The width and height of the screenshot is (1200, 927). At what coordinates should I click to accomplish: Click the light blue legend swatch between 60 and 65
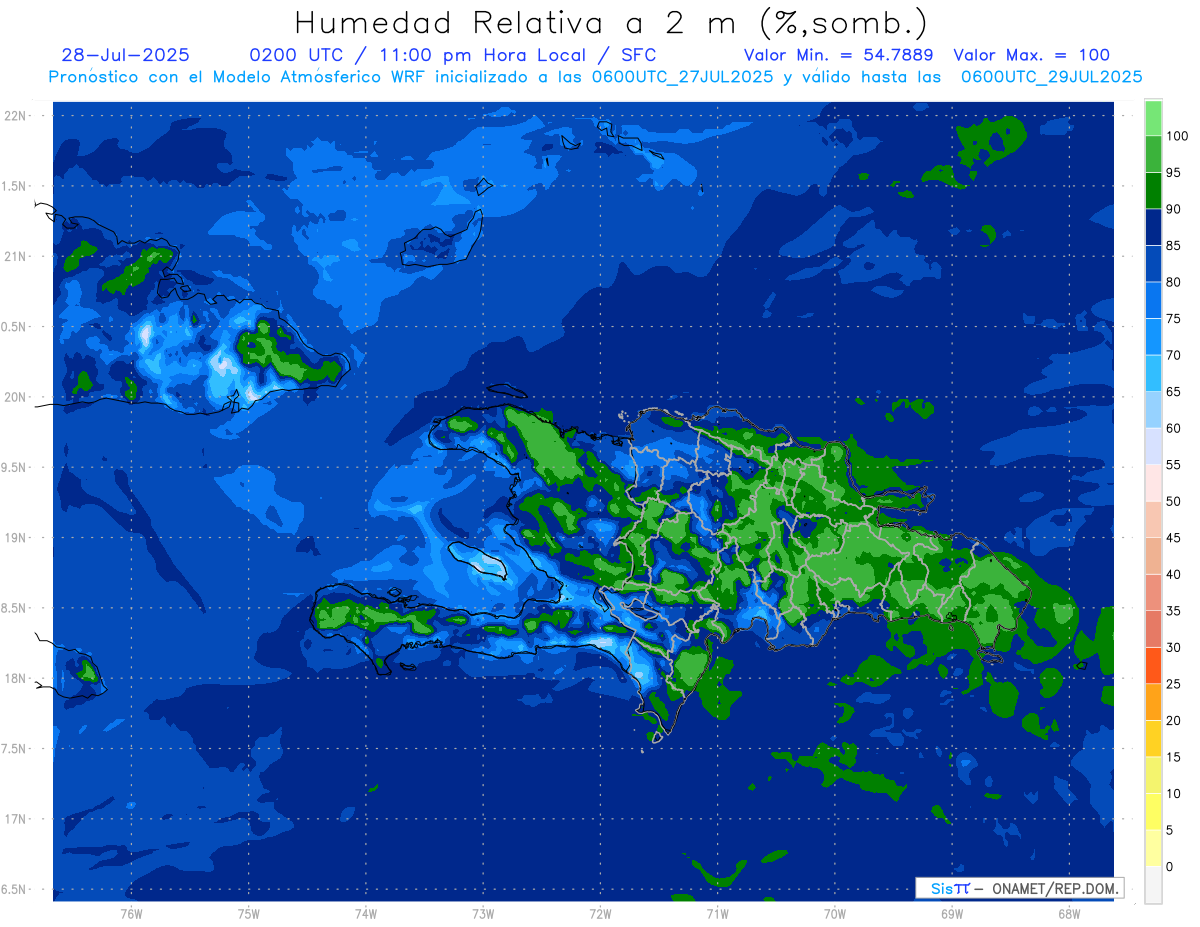pos(1153,410)
